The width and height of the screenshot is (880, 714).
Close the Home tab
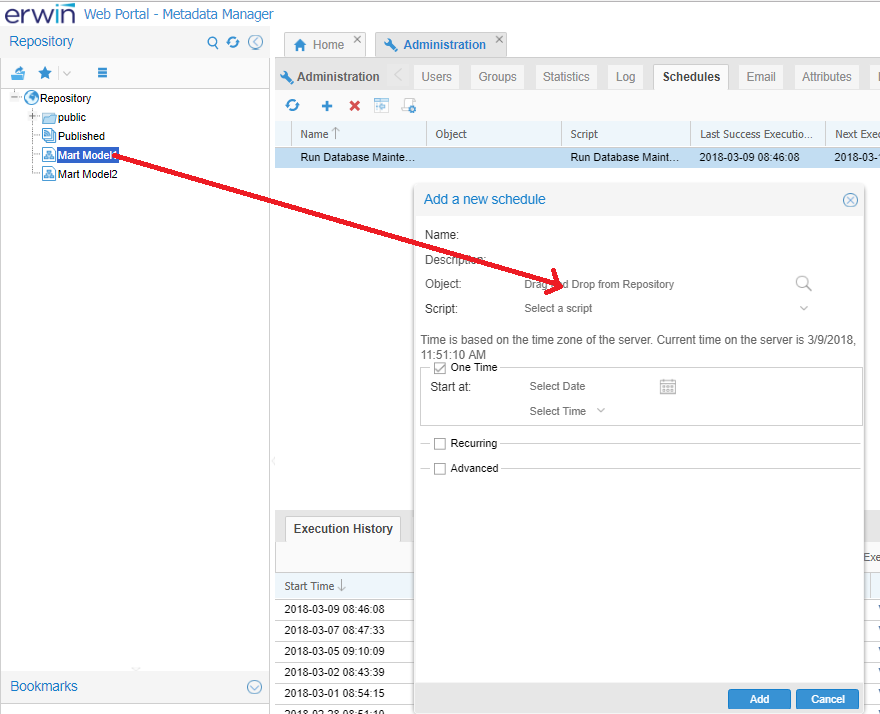[x=357, y=39]
